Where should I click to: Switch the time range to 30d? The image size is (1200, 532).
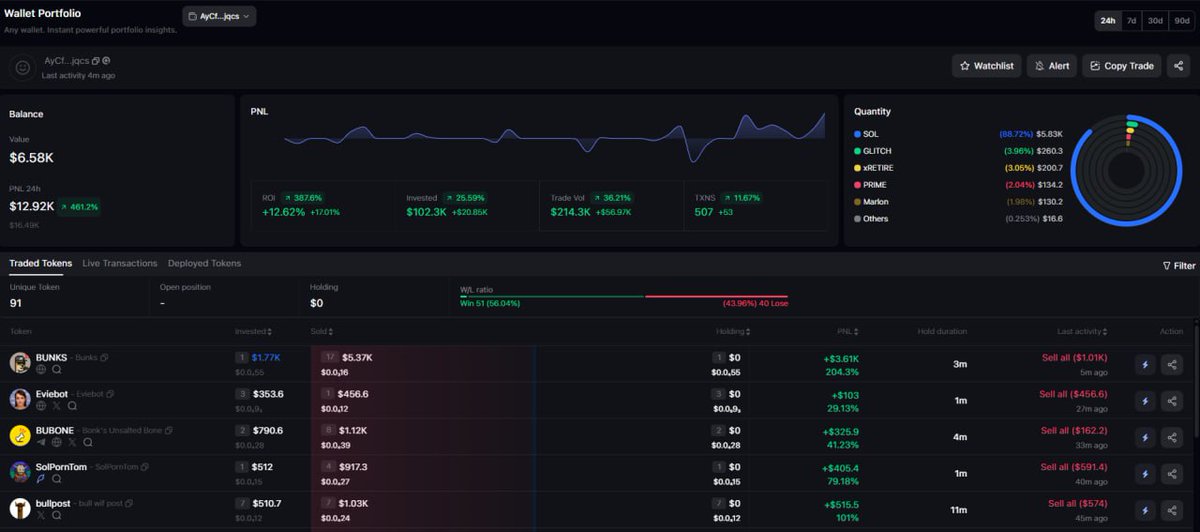(1155, 20)
